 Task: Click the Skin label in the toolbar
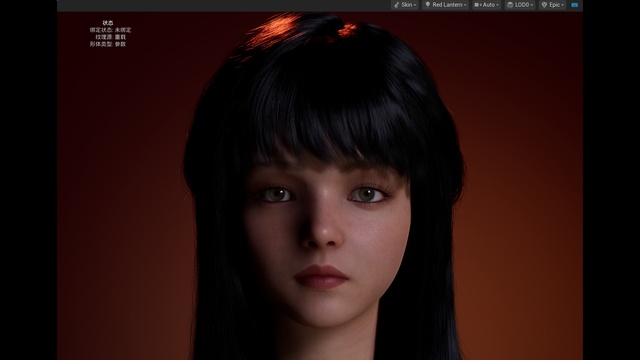tap(407, 5)
